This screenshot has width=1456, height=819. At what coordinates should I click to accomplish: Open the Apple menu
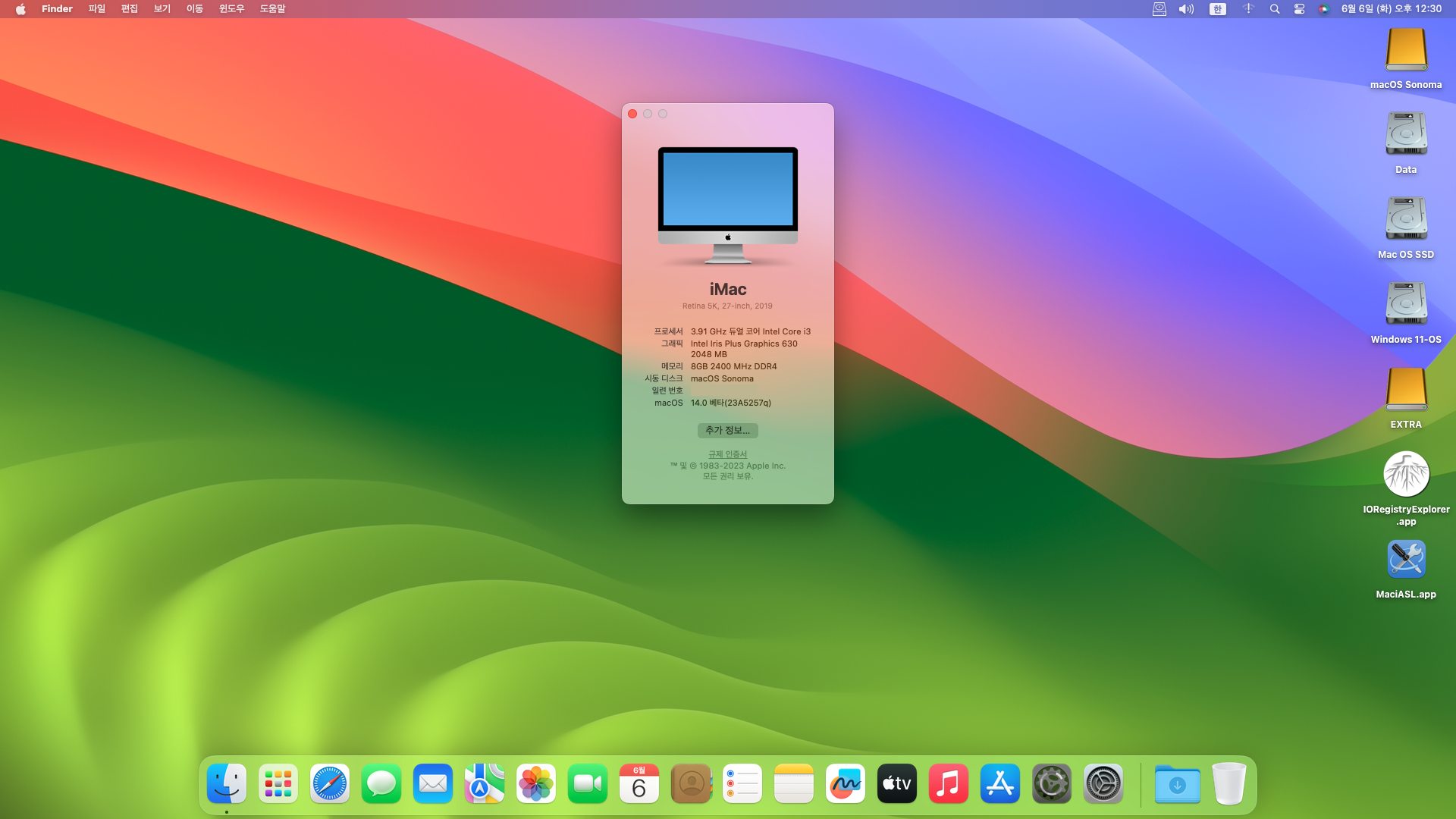(x=20, y=9)
